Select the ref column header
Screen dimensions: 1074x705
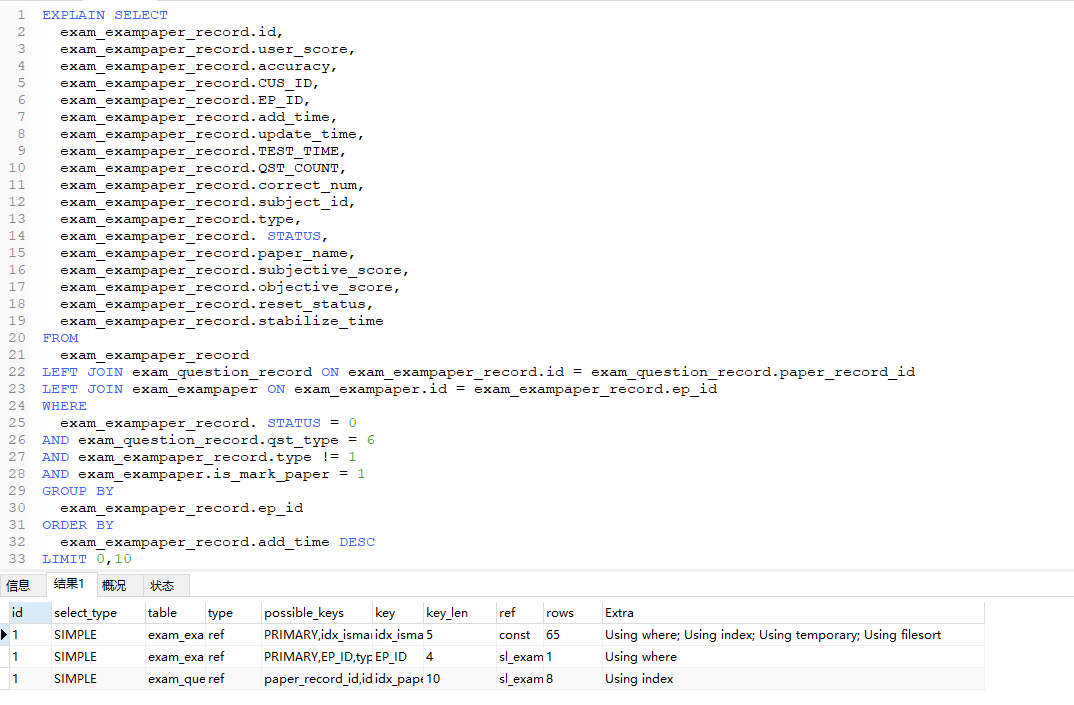pos(520,613)
